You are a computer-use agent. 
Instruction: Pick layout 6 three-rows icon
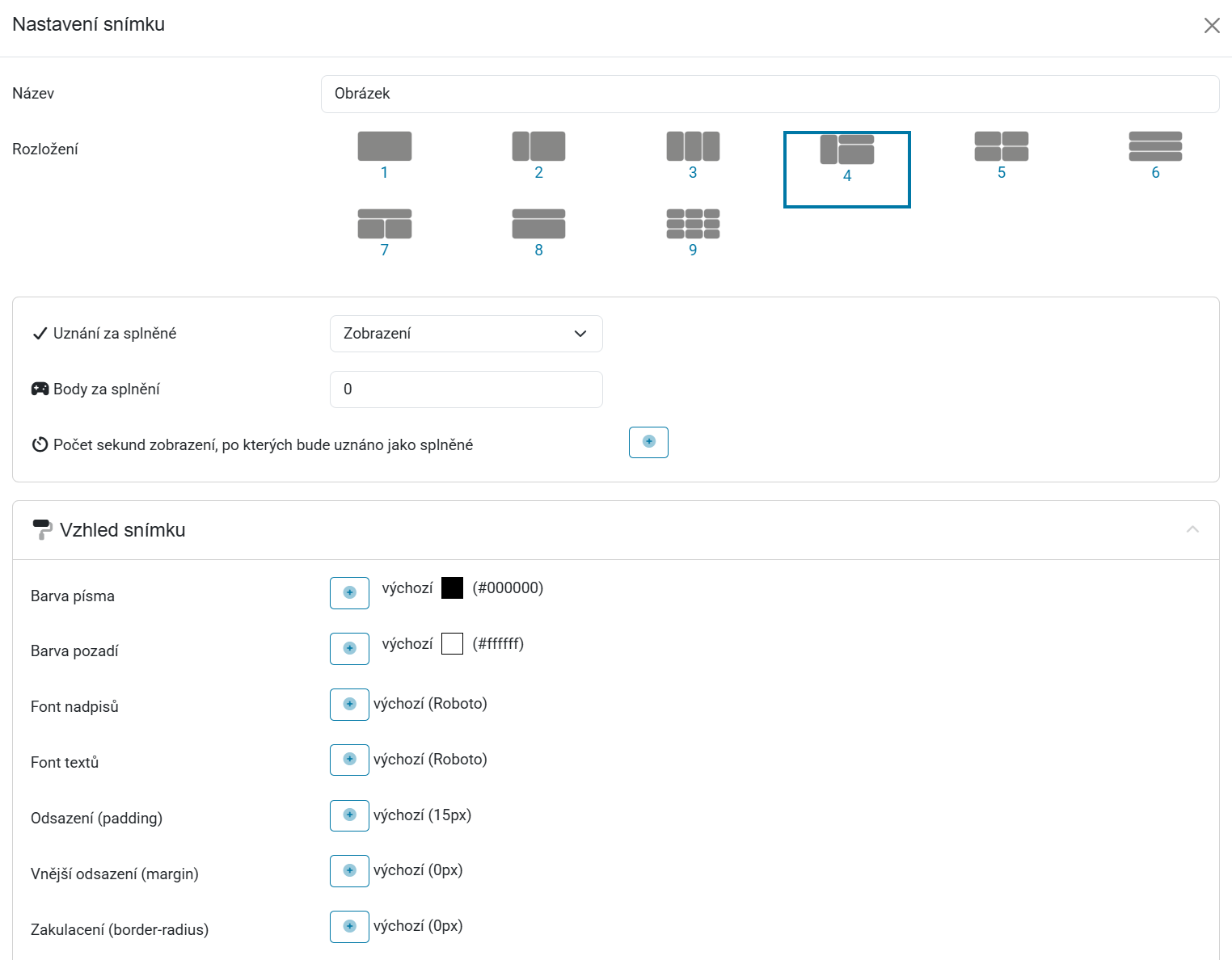[x=1155, y=146]
